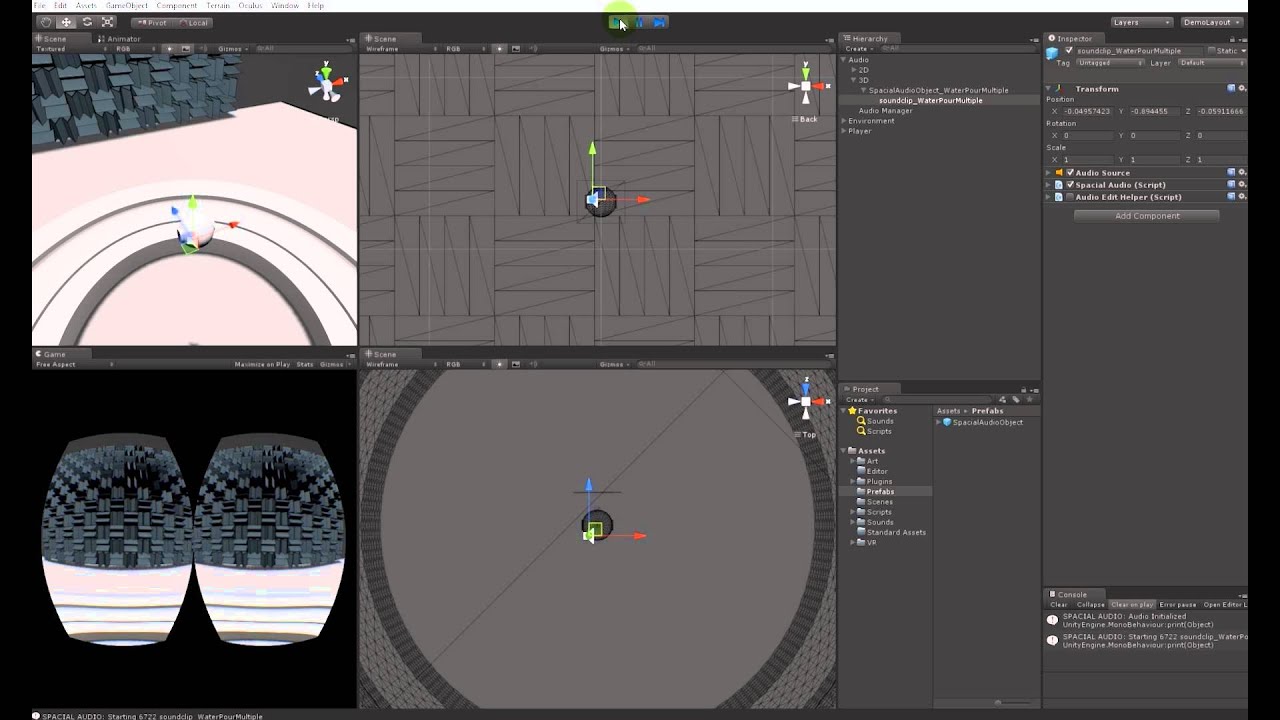Viewport: 1280px width, 720px height.
Task: Open the Free Aspect dropdown in Game view
Action: coord(74,364)
